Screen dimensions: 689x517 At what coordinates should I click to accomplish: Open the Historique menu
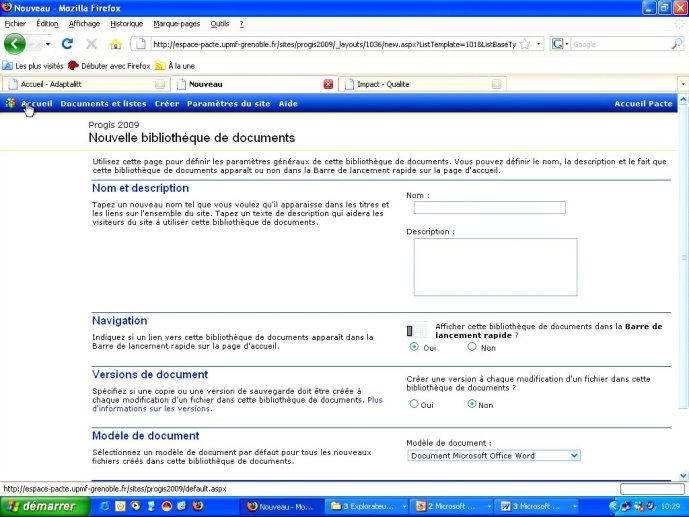[127, 24]
